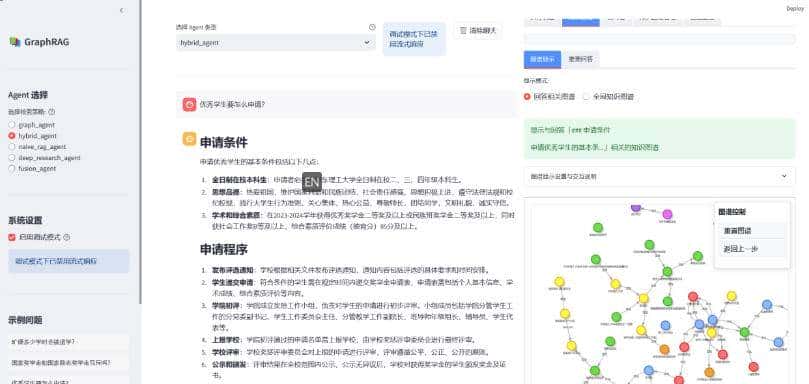Viewport: 809px width, 384px height.
Task: Open help tooltip beside 启用调试模式
Action: tap(67, 237)
